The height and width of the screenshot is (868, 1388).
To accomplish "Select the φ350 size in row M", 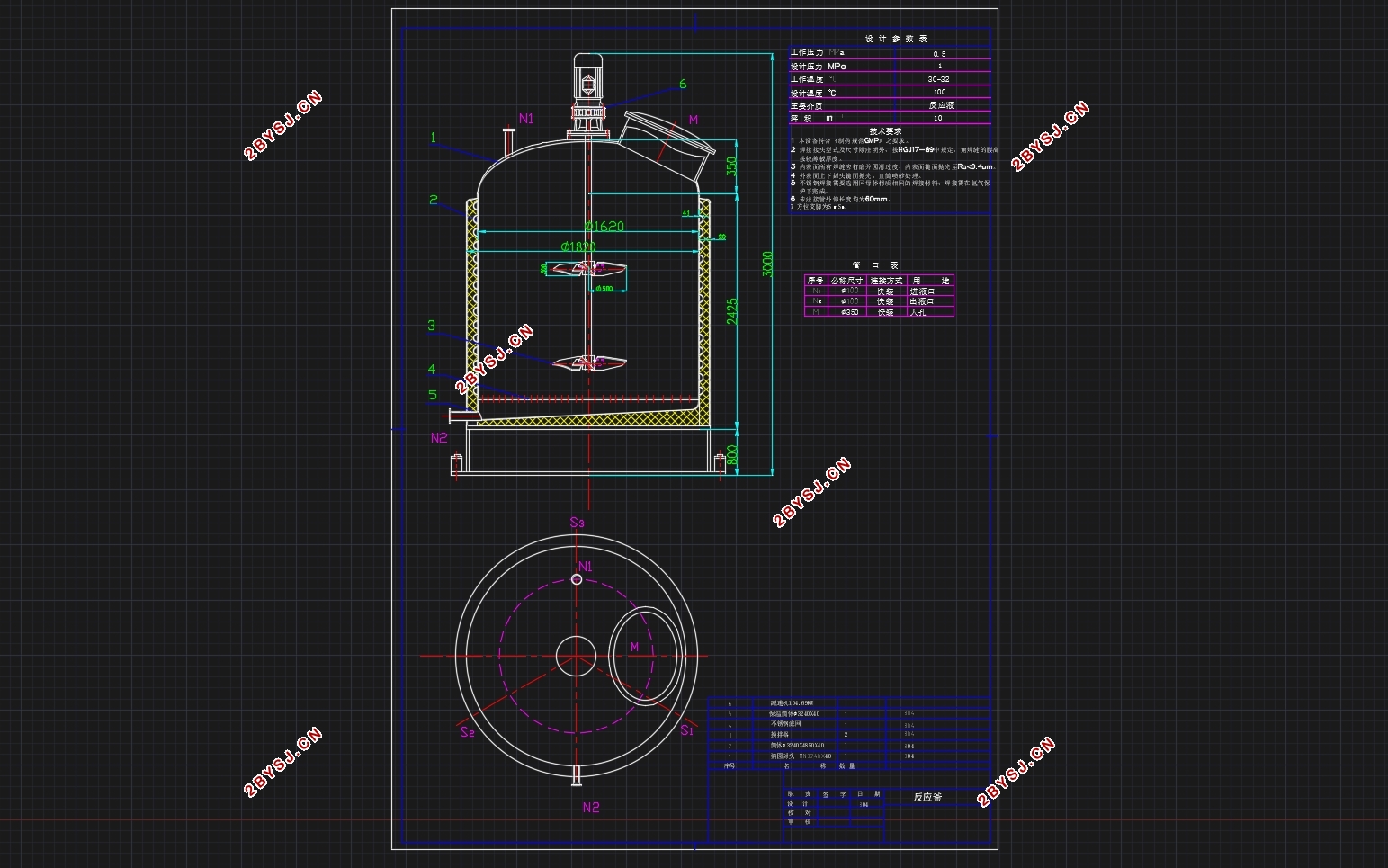I will tap(850, 312).
